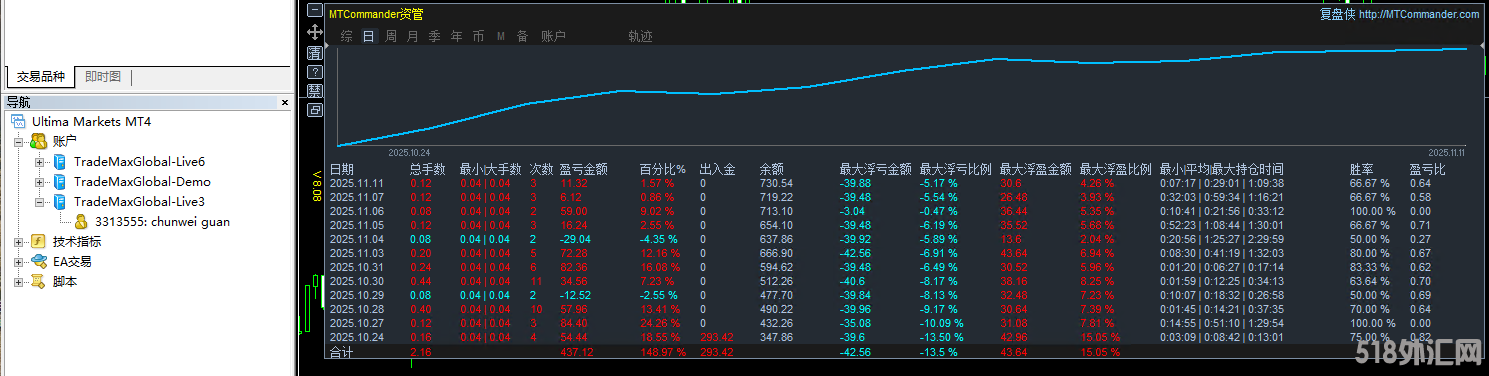Select the 综 summary period tab
This screenshot has height=376, width=1489.
[x=346, y=36]
